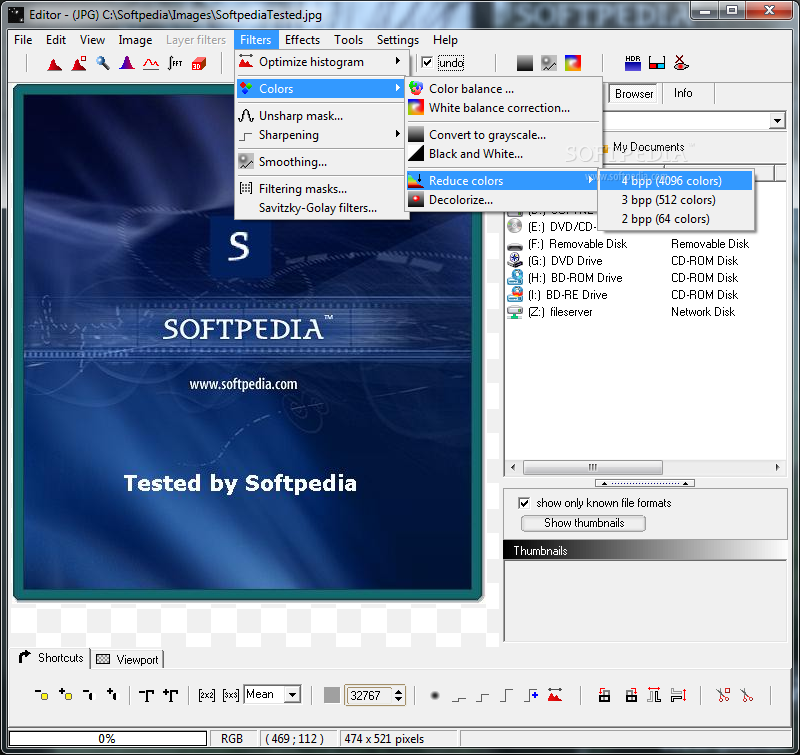Click the plus-T add text icon
The width and height of the screenshot is (800, 755).
170,695
